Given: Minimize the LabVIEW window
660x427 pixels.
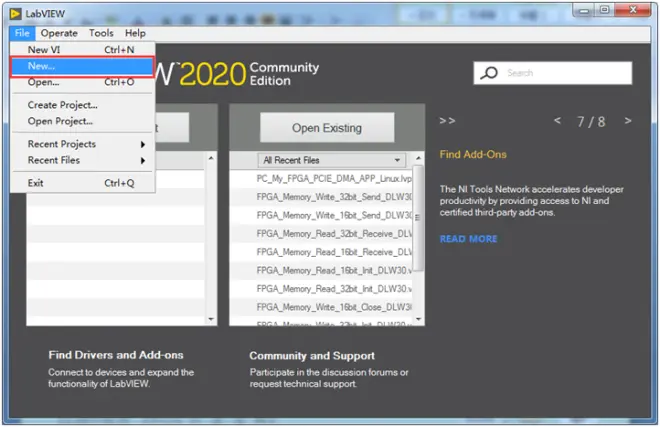Looking at the screenshot, I should pyautogui.click(x=584, y=11).
